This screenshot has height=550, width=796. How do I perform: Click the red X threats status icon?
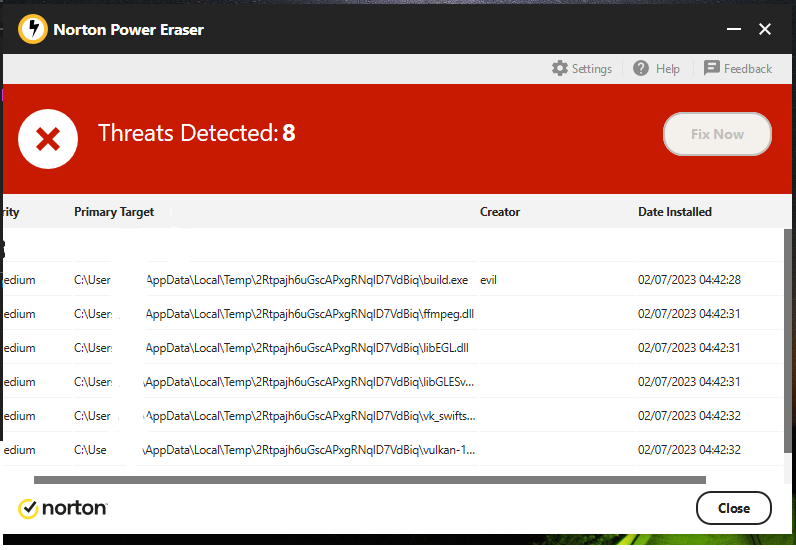pyautogui.click(x=48, y=139)
